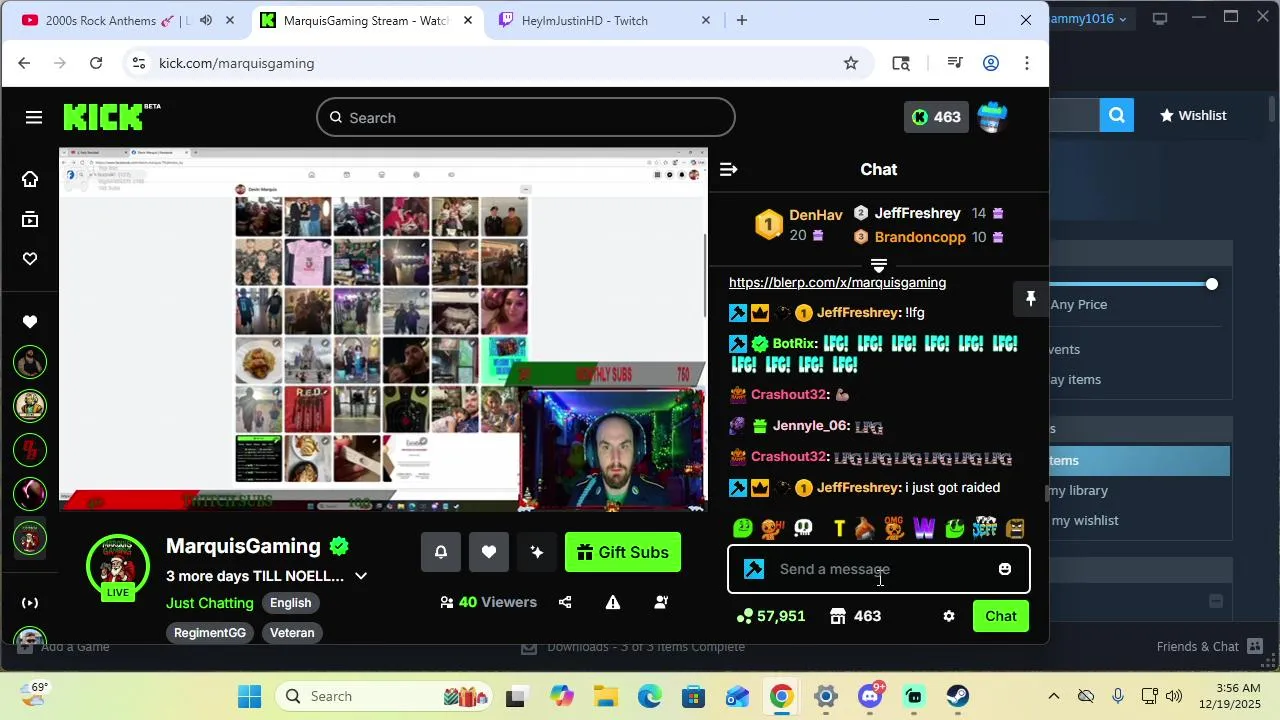
Task: Insert the yellow T emote
Action: click(x=839, y=528)
